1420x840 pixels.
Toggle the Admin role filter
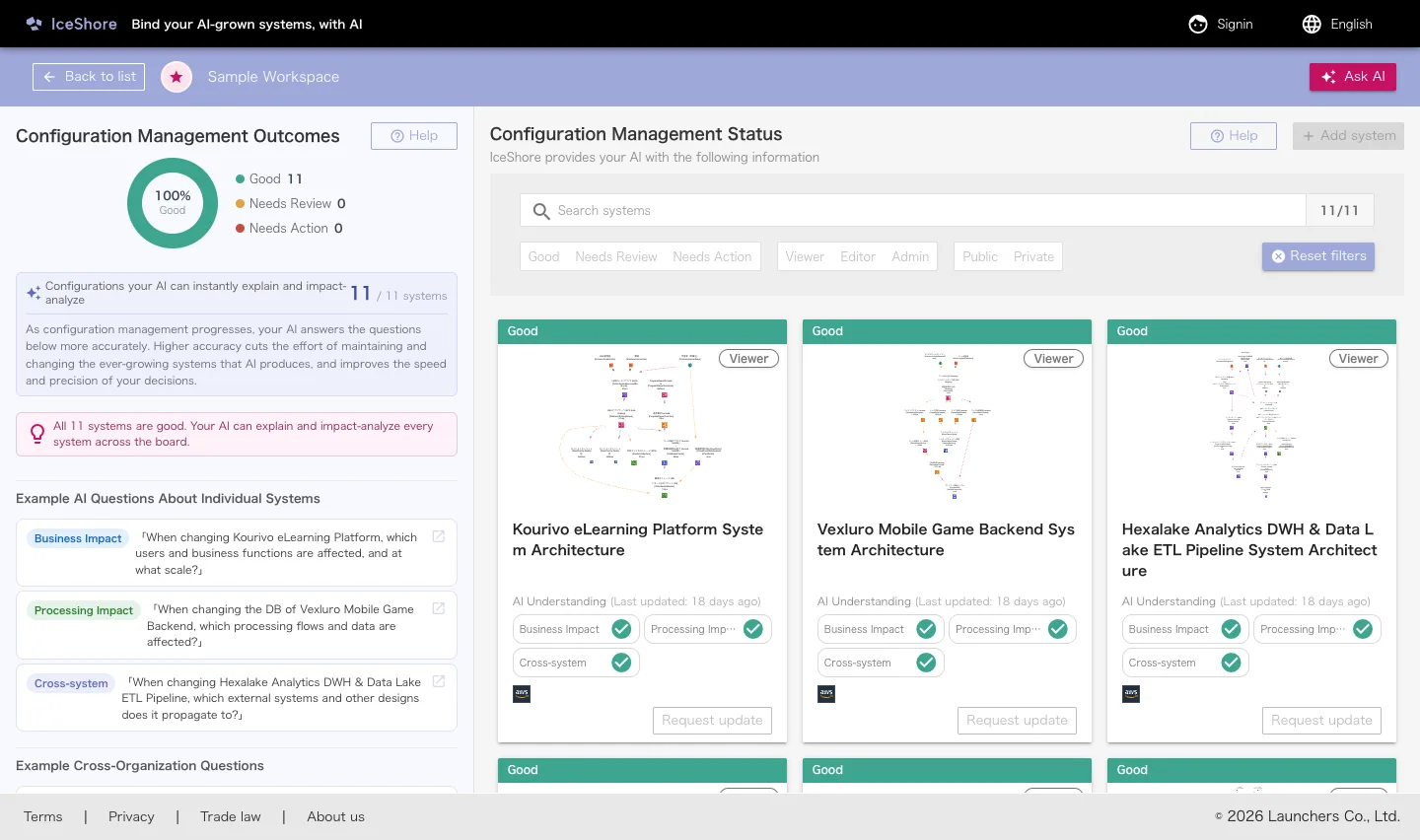click(x=910, y=256)
